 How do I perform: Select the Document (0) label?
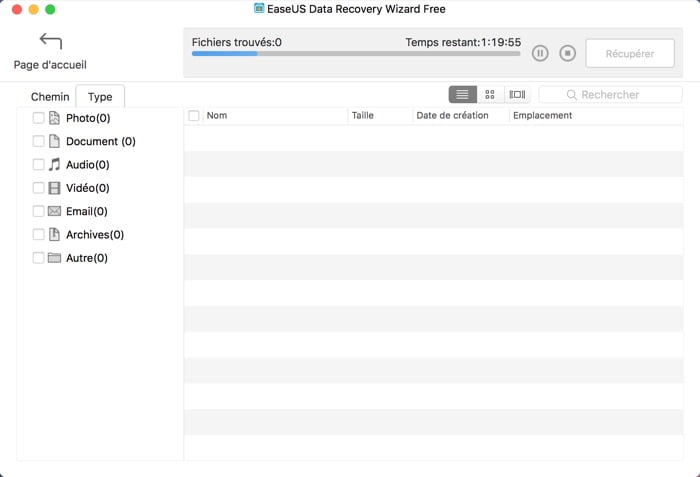click(101, 142)
